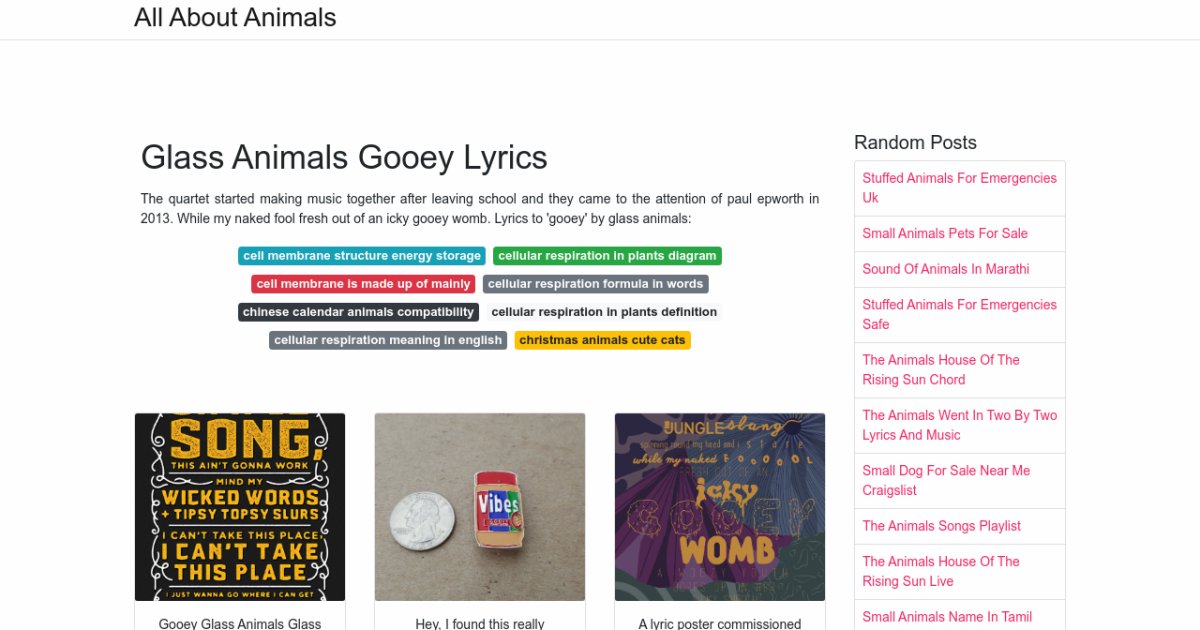The width and height of the screenshot is (1200, 630).
Task: Select the cellular respiration in plants diagram tag
Action: pyautogui.click(x=606, y=256)
